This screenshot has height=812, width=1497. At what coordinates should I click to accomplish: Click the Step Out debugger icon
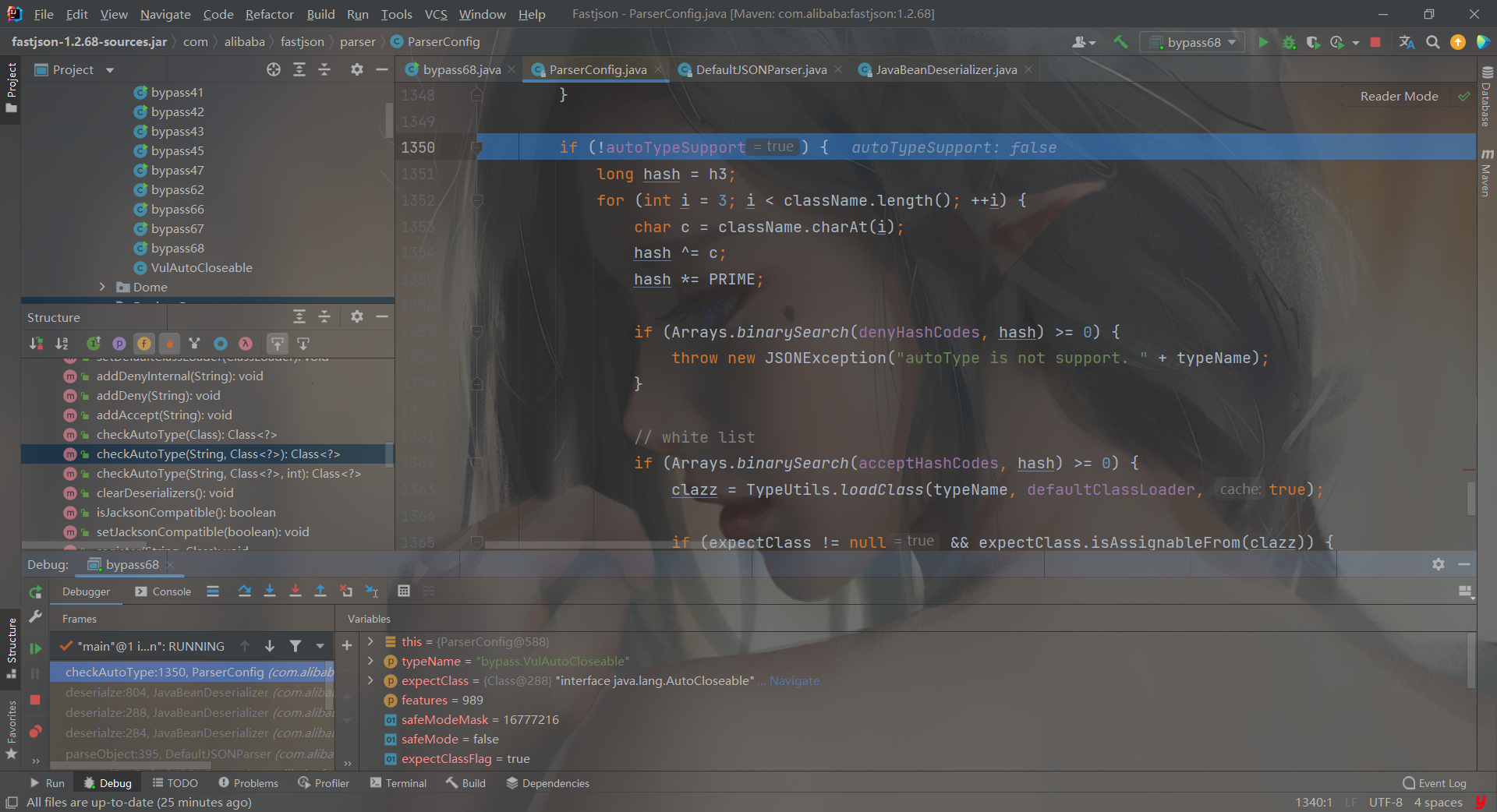coord(320,591)
